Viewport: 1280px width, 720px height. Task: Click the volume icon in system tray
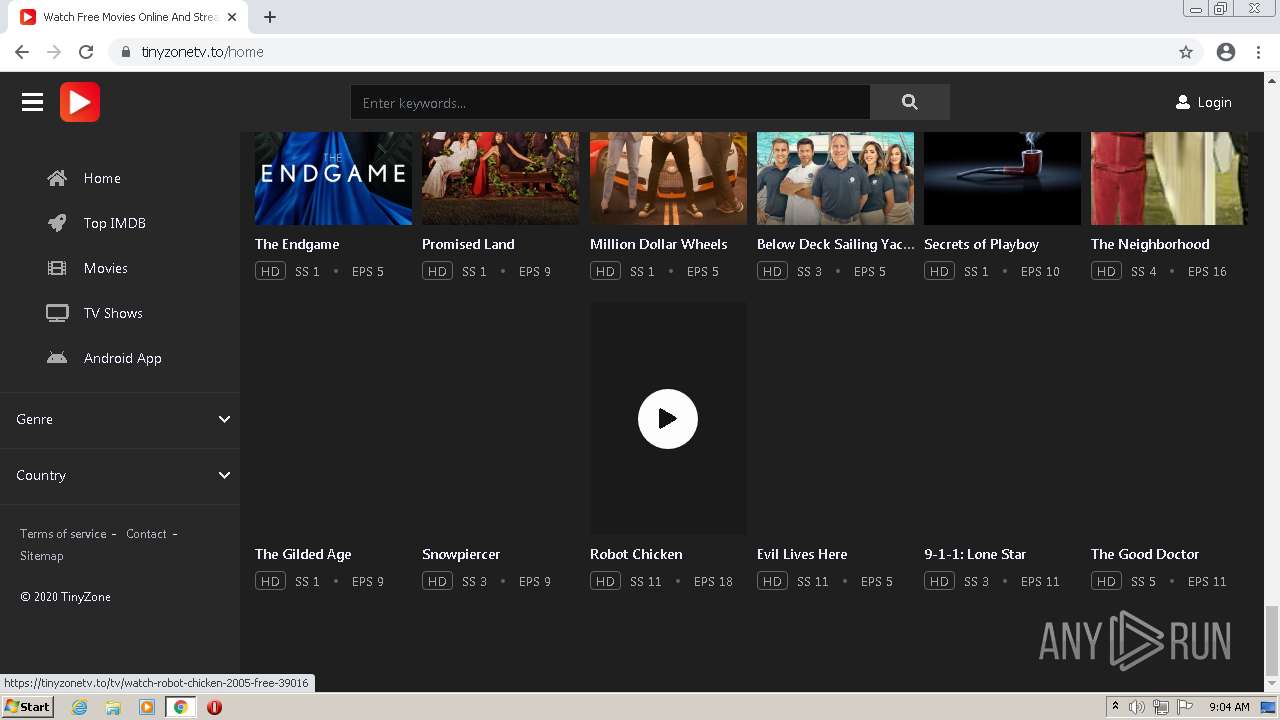point(1137,707)
